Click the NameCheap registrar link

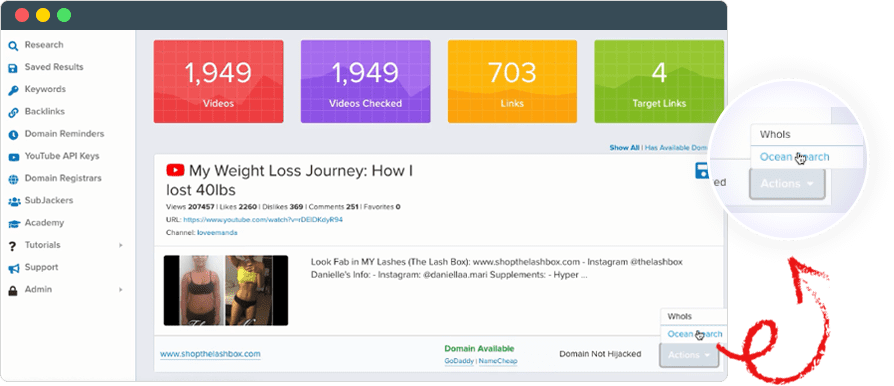(x=498, y=361)
